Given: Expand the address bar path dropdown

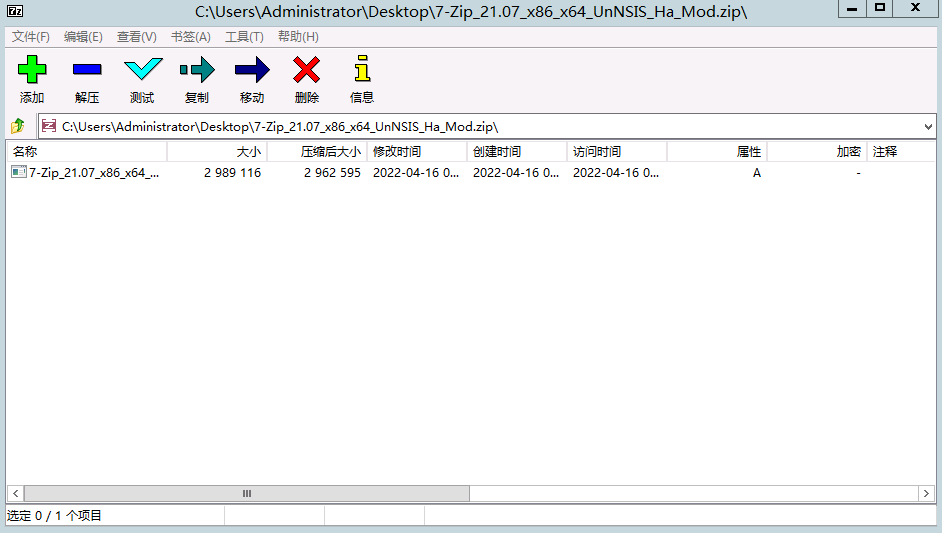Looking at the screenshot, I should click(928, 127).
